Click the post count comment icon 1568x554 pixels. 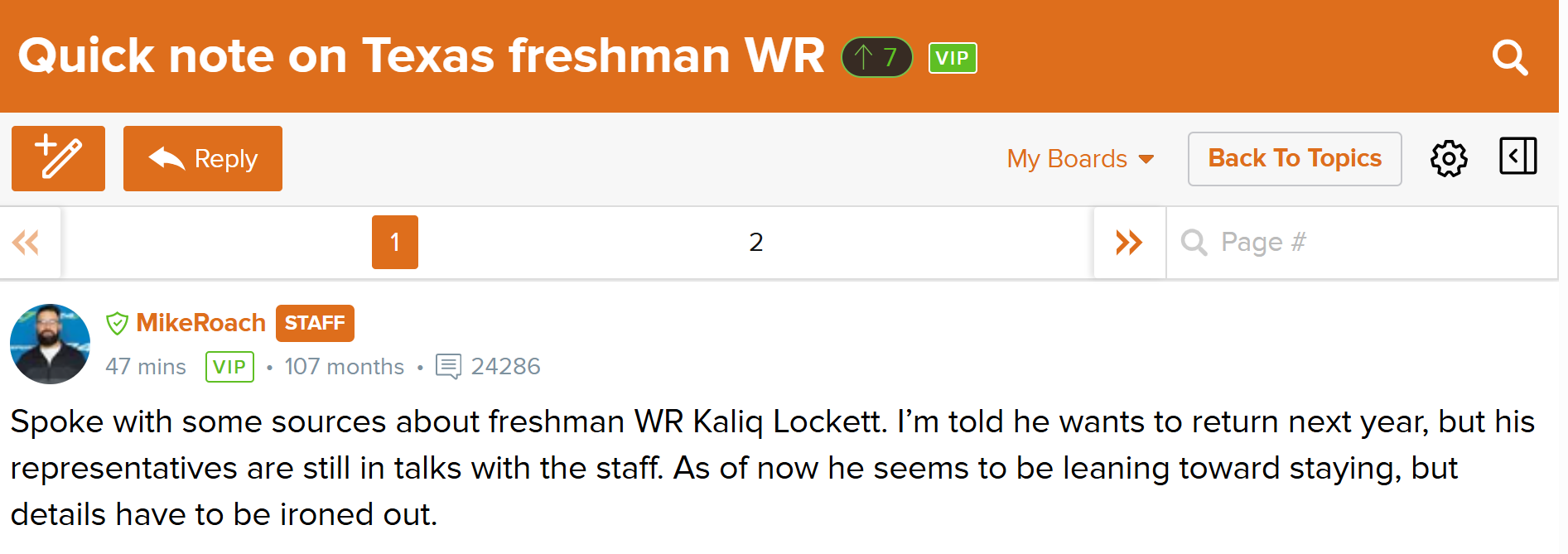pyautogui.click(x=448, y=366)
